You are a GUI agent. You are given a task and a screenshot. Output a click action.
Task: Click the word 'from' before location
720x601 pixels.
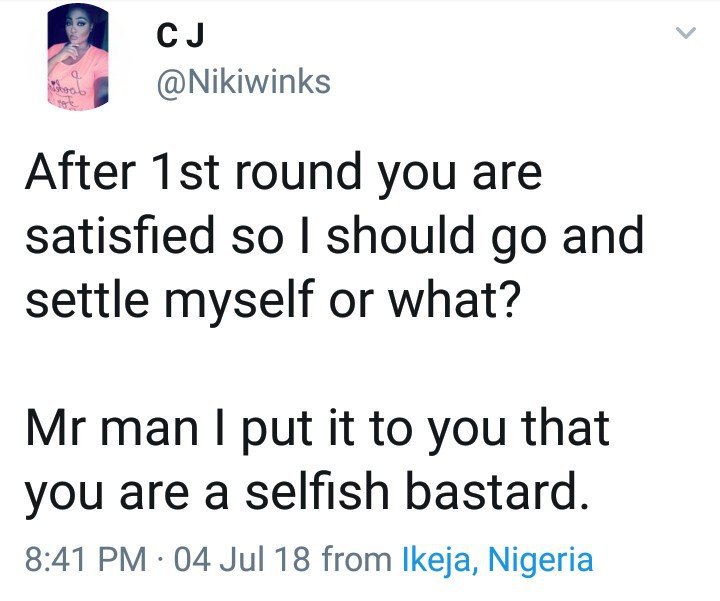(x=358, y=558)
